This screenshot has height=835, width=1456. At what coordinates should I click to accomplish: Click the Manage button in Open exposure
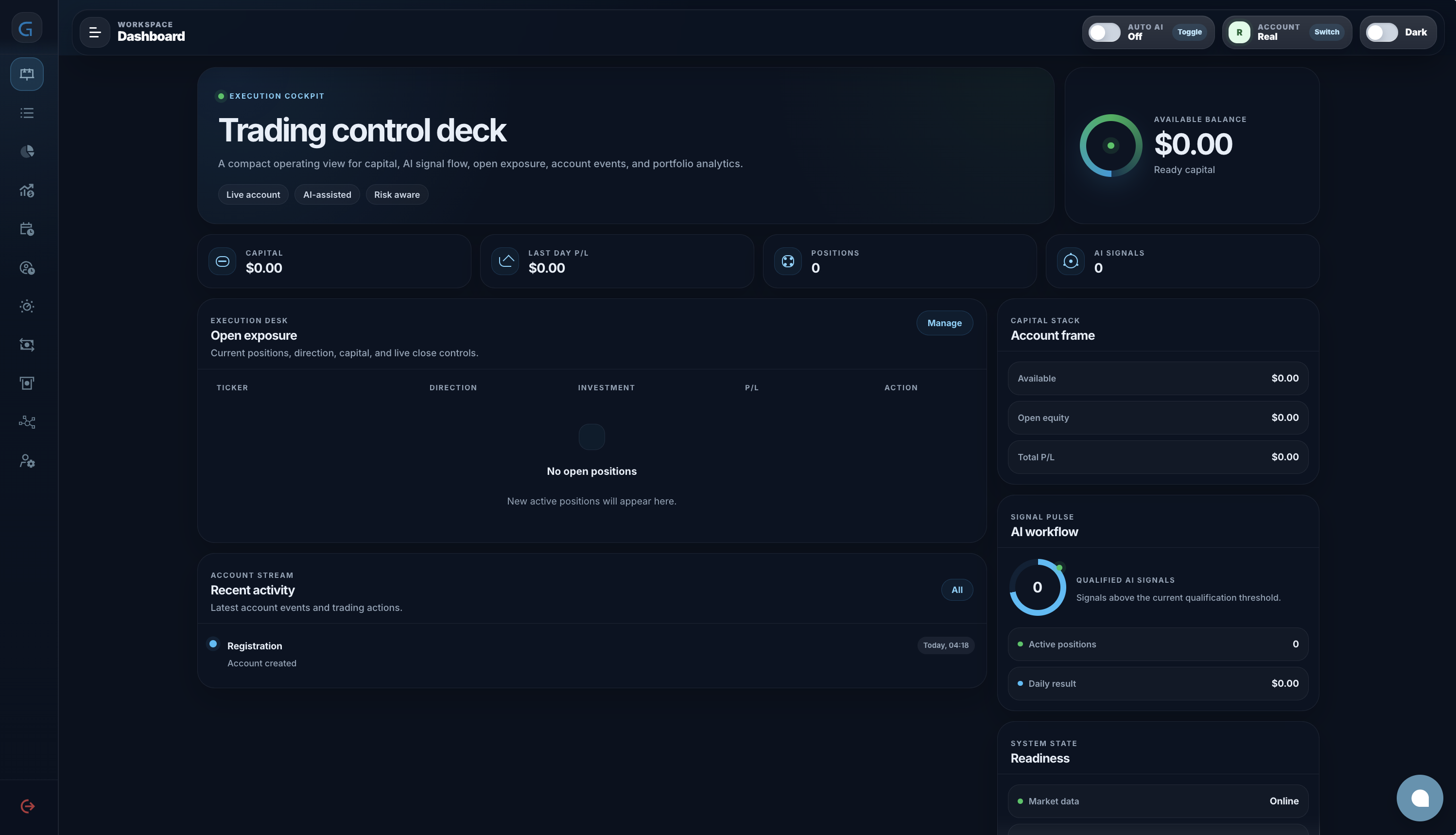click(x=944, y=323)
